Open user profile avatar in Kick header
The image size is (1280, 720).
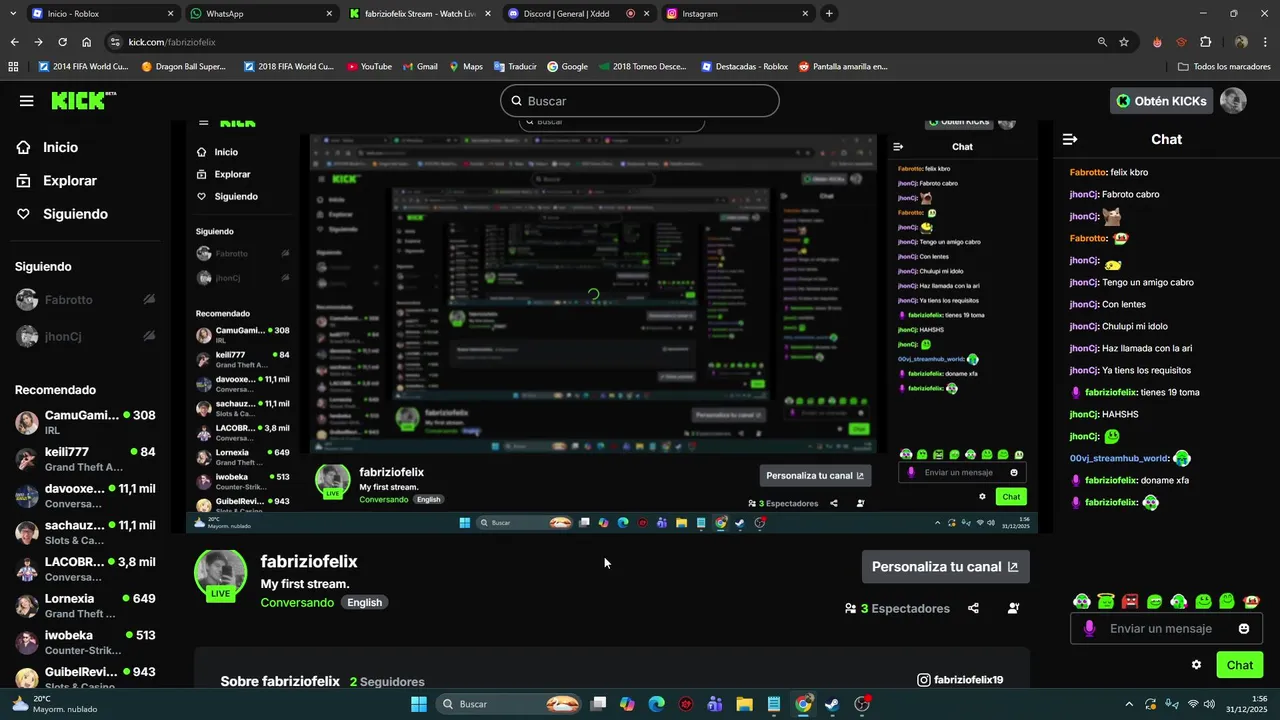coord(1233,101)
